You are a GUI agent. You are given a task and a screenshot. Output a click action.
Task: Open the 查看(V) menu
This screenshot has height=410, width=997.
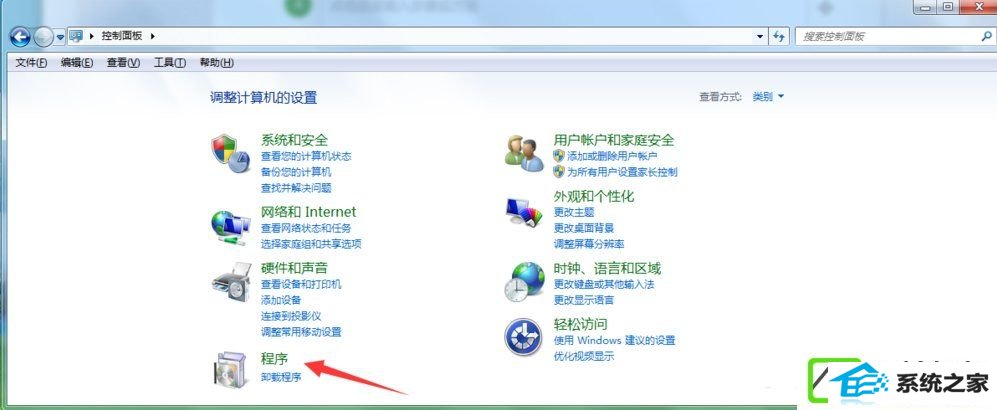pos(123,62)
